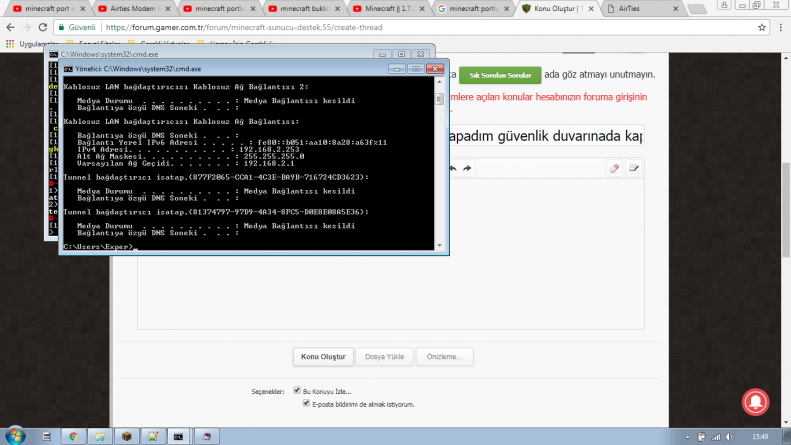Screen dimensions: 791x445
Task: Click the cmd window scrollbar down arrow
Action: (x=439, y=246)
